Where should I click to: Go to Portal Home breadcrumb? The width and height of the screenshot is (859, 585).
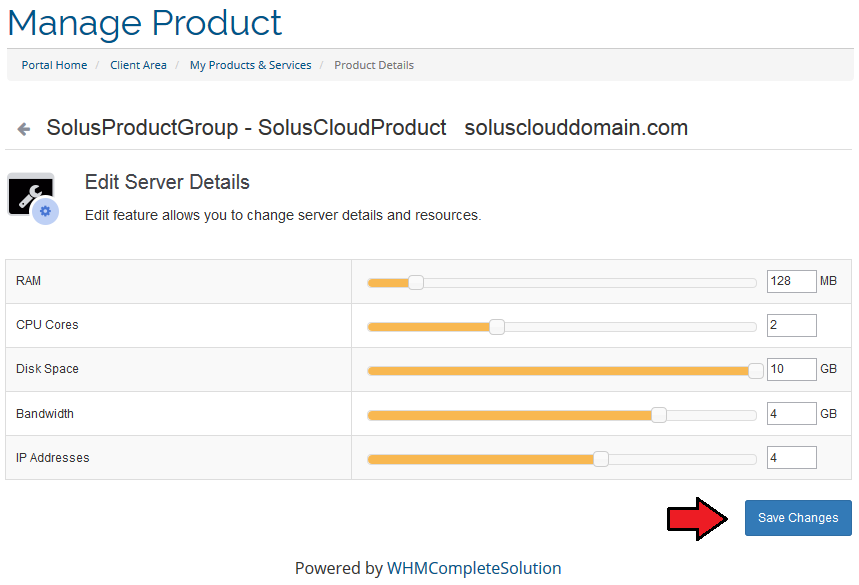(x=54, y=65)
